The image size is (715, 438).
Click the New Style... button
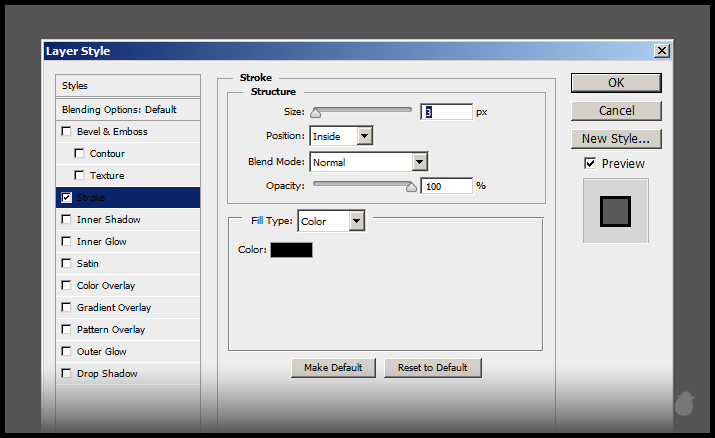[616, 139]
